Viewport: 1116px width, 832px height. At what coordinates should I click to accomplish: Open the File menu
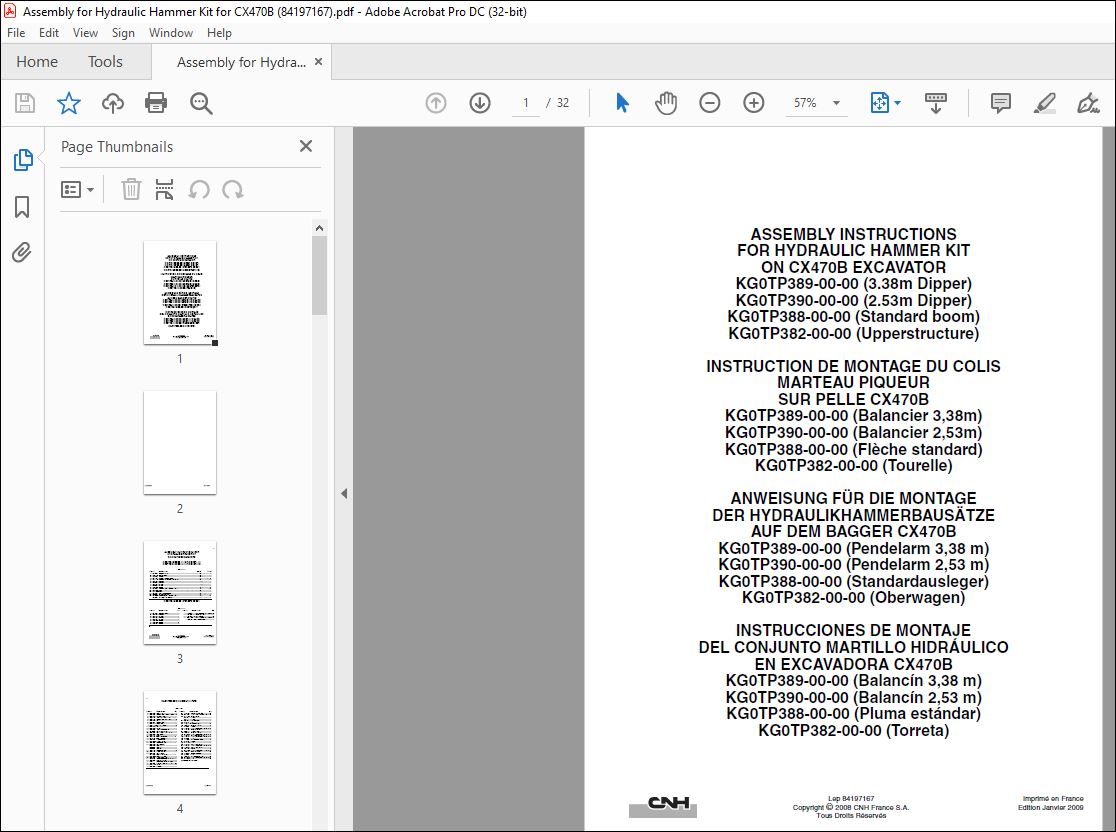[x=16, y=33]
